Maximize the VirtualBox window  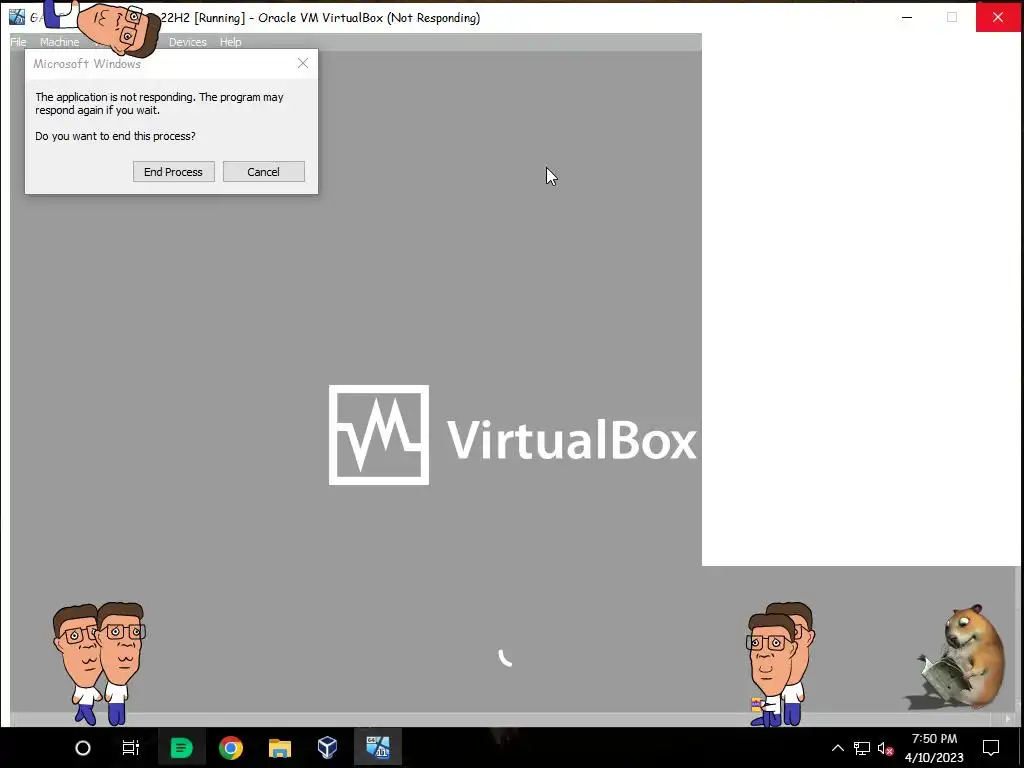point(952,18)
